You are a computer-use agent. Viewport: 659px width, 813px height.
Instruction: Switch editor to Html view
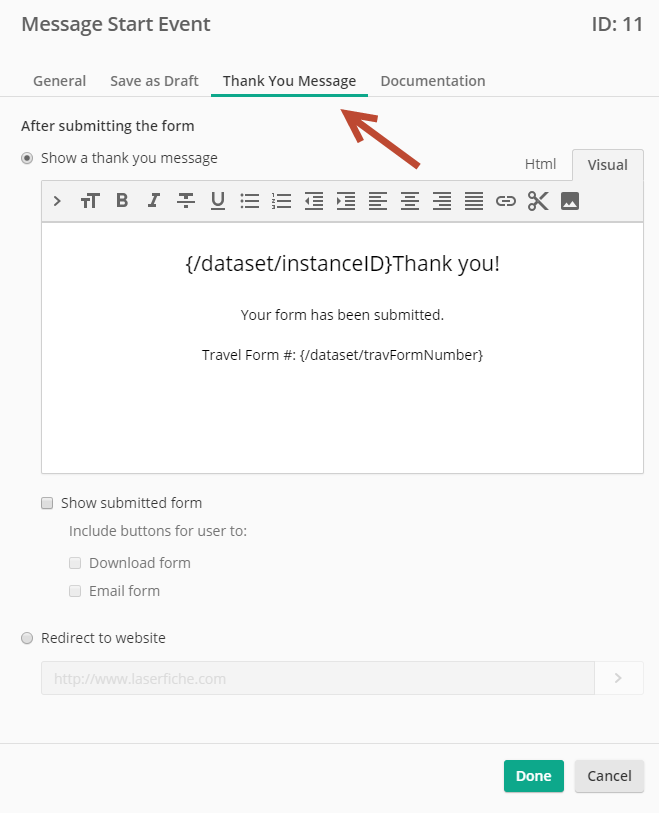click(x=540, y=164)
